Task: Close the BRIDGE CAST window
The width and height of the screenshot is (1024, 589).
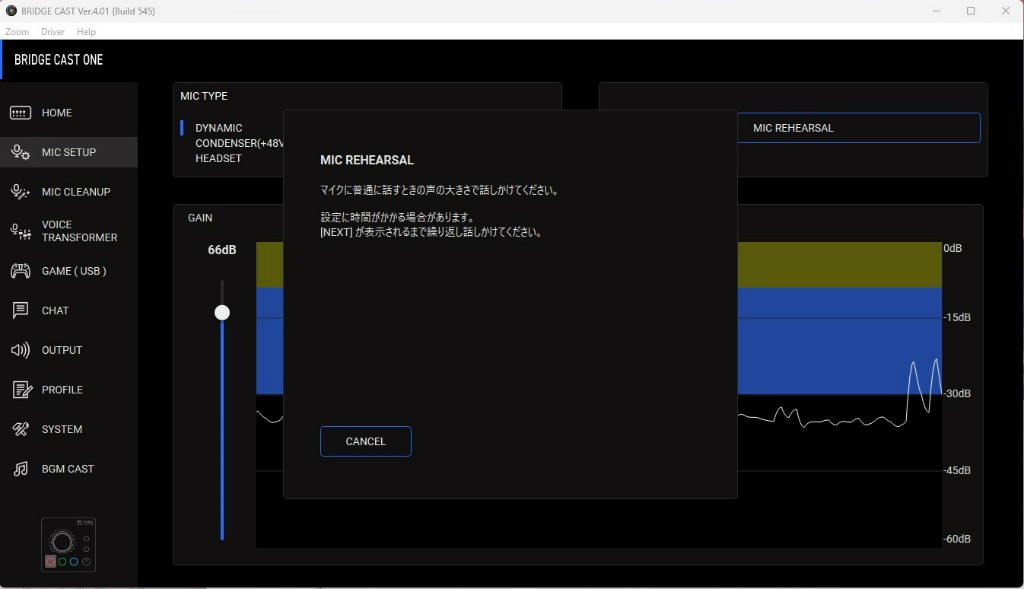Action: coord(1006,10)
